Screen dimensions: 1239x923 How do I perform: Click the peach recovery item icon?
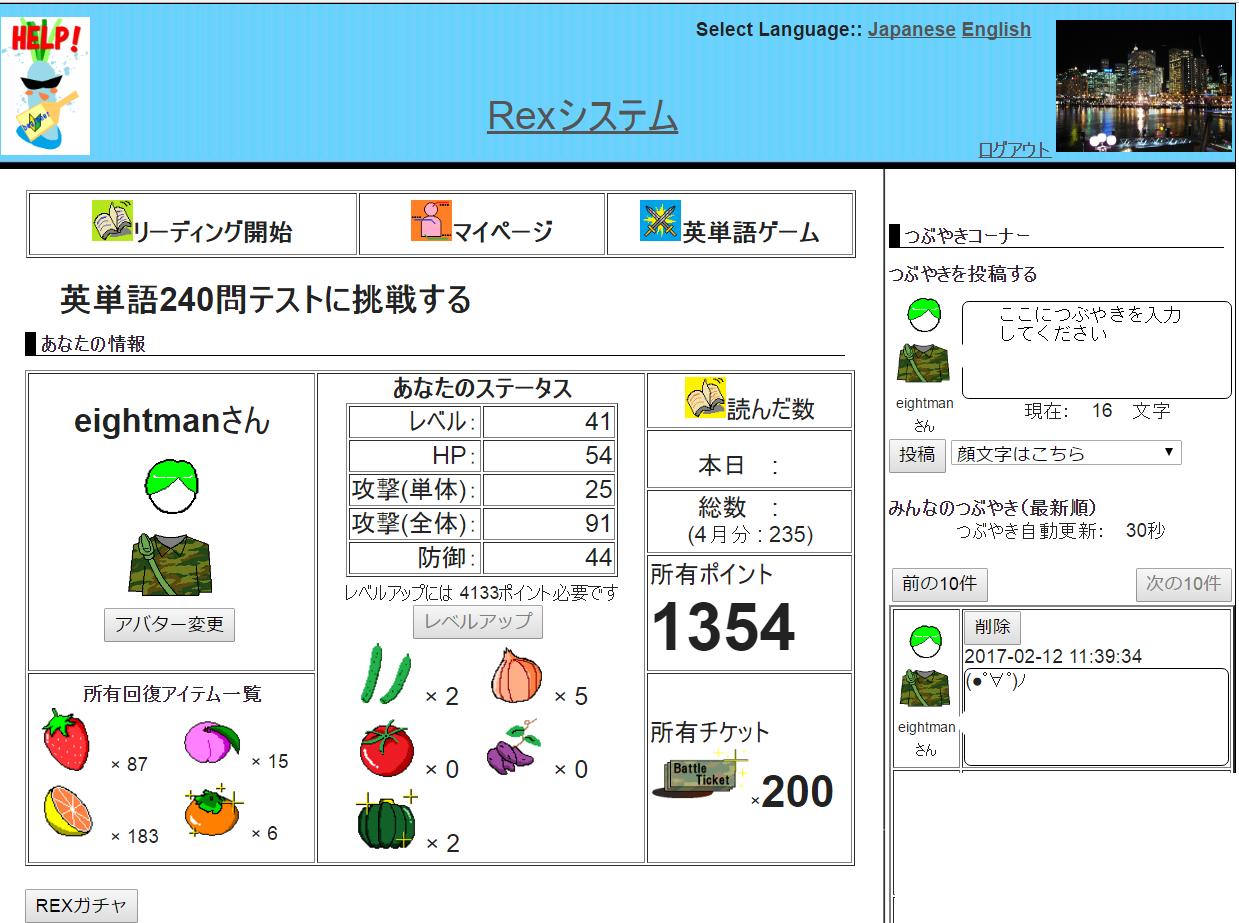coord(211,742)
